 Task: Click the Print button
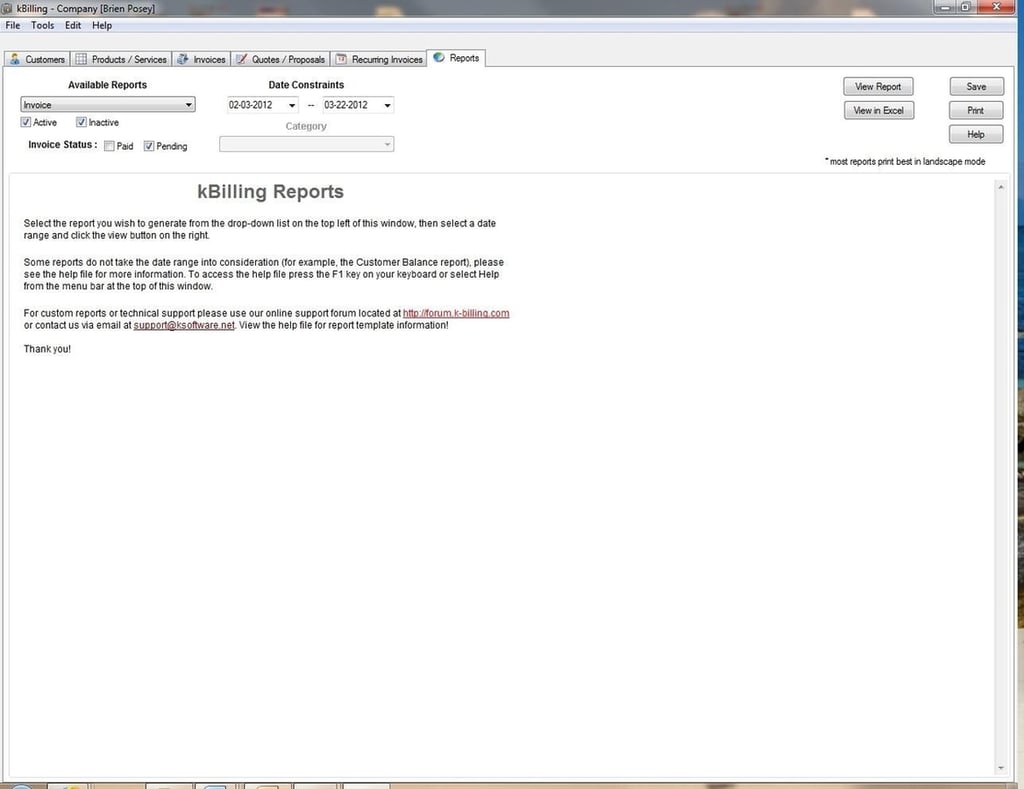click(x=976, y=110)
